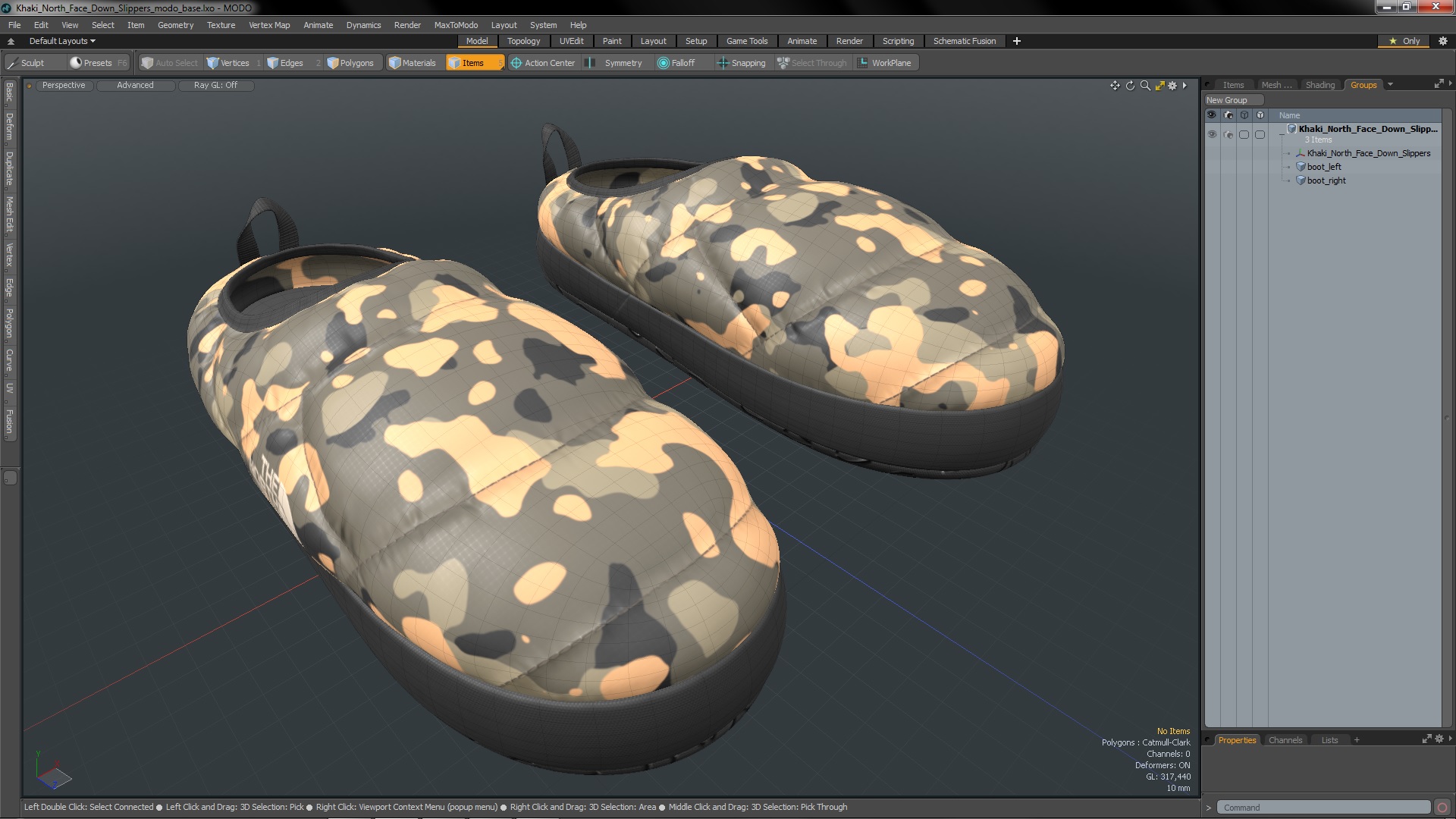
Task: Toggle visibility eye of Khaki slippers group
Action: point(1212,135)
